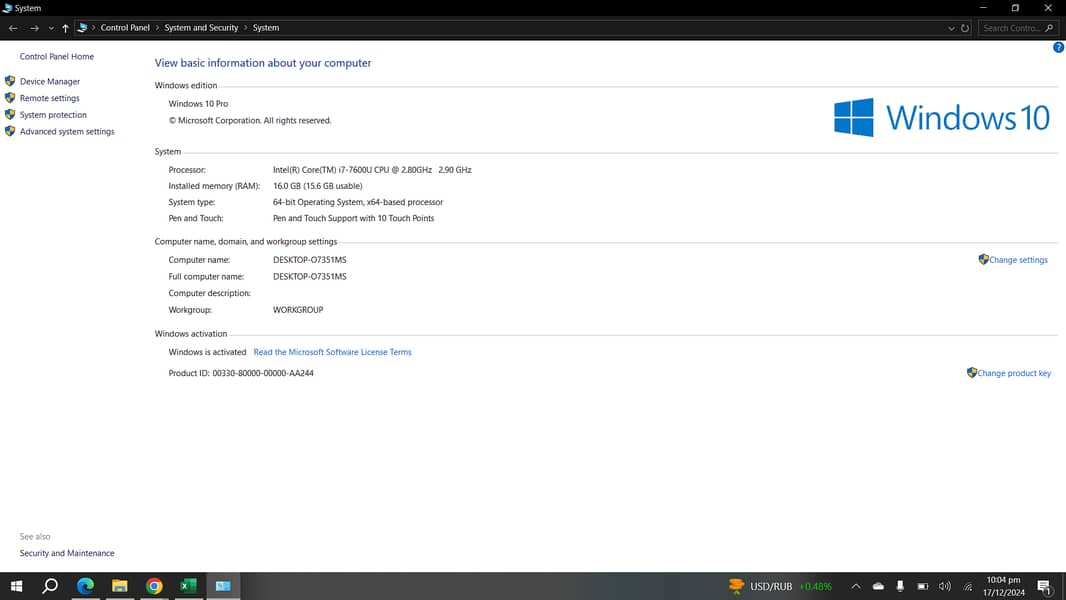Open Remote settings in left panel
The height and width of the screenshot is (600, 1066).
49,98
